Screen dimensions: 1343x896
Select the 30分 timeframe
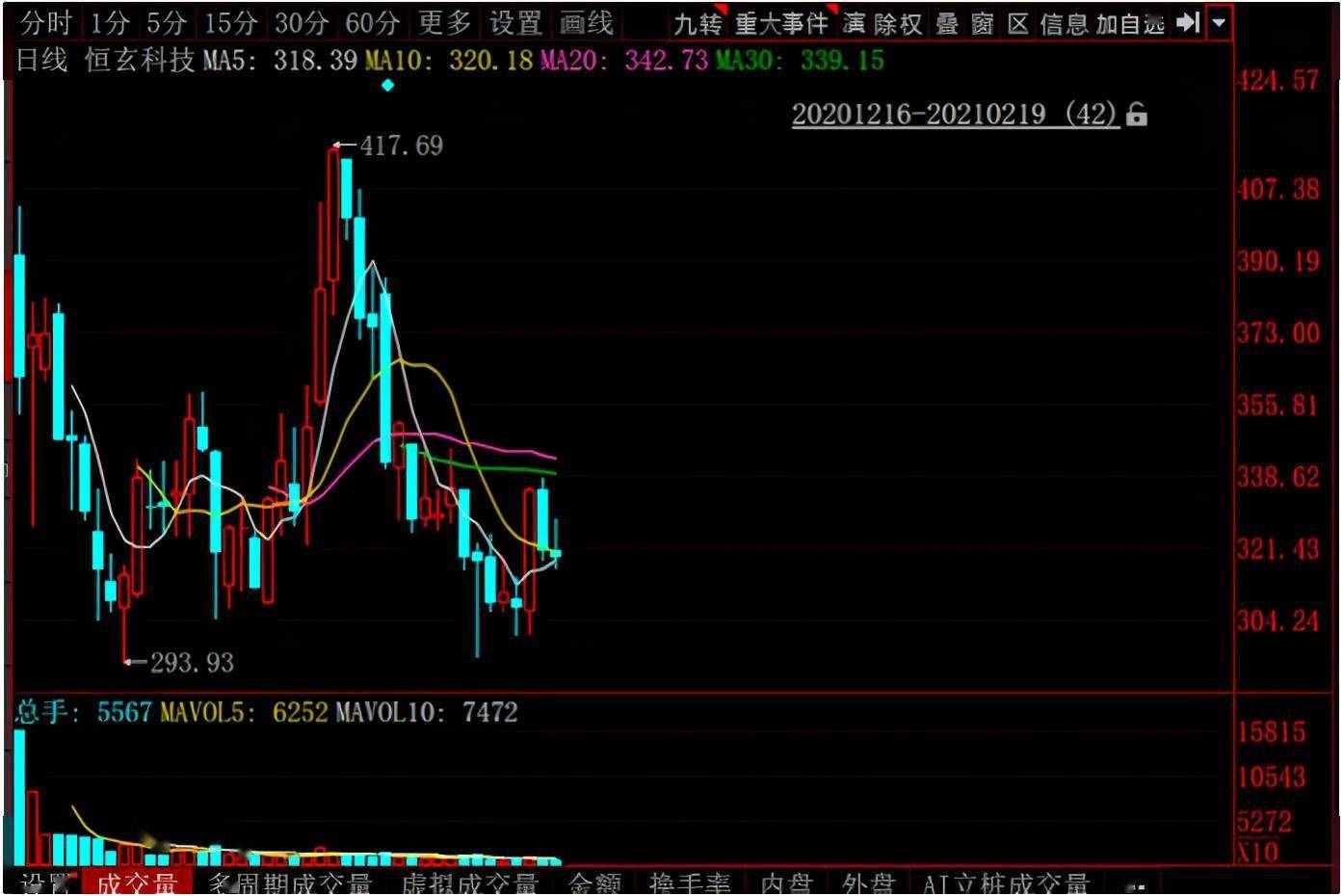coord(302,22)
